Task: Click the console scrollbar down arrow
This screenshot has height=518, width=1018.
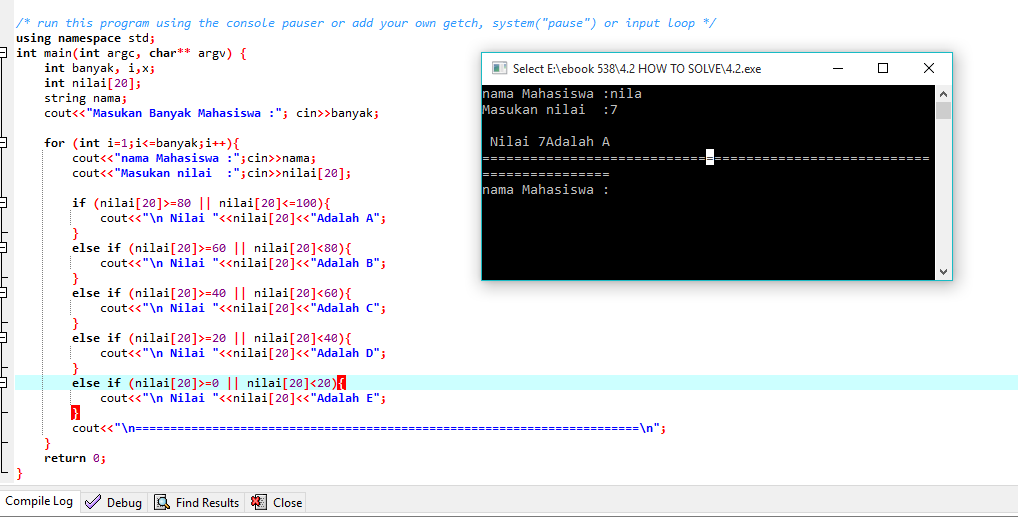Action: pyautogui.click(x=943, y=272)
